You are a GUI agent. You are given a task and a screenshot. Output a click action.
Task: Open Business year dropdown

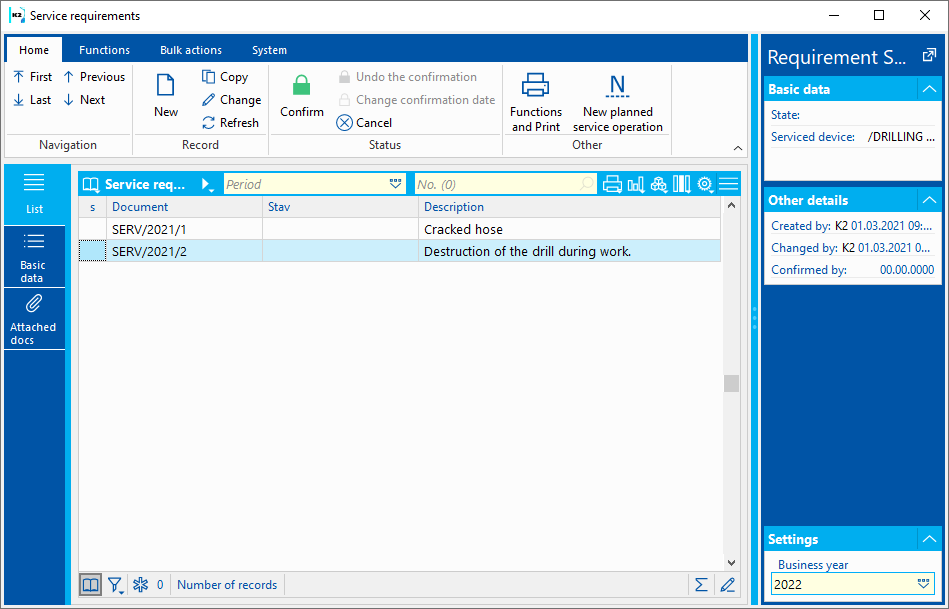click(x=923, y=584)
